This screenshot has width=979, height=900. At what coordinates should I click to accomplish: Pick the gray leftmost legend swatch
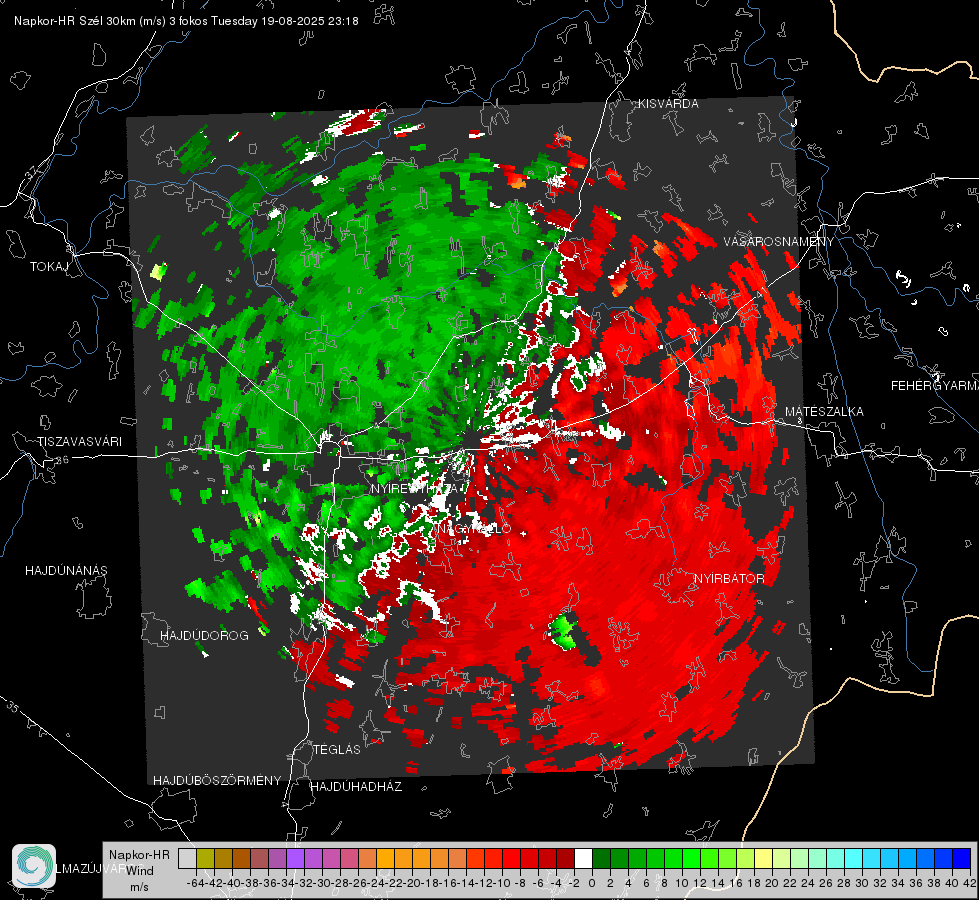point(187,859)
